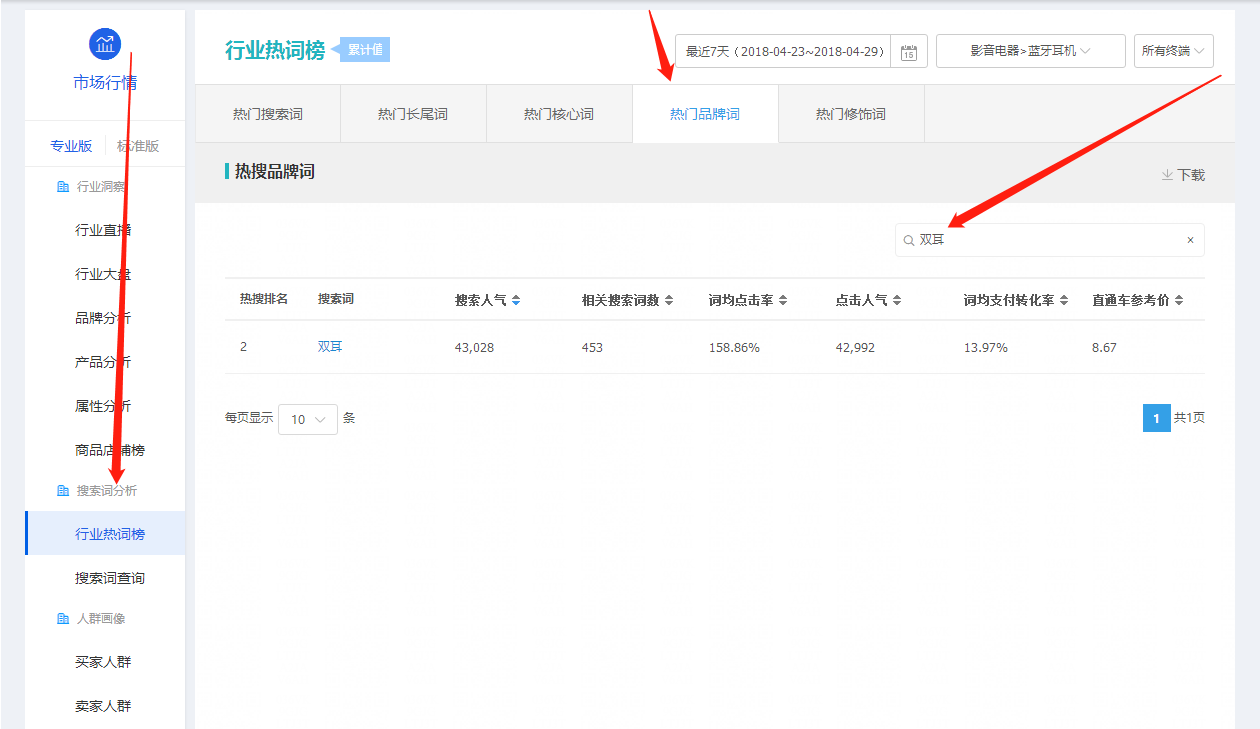Open the calendar date picker icon
1260x729 pixels.
pyautogui.click(x=908, y=52)
